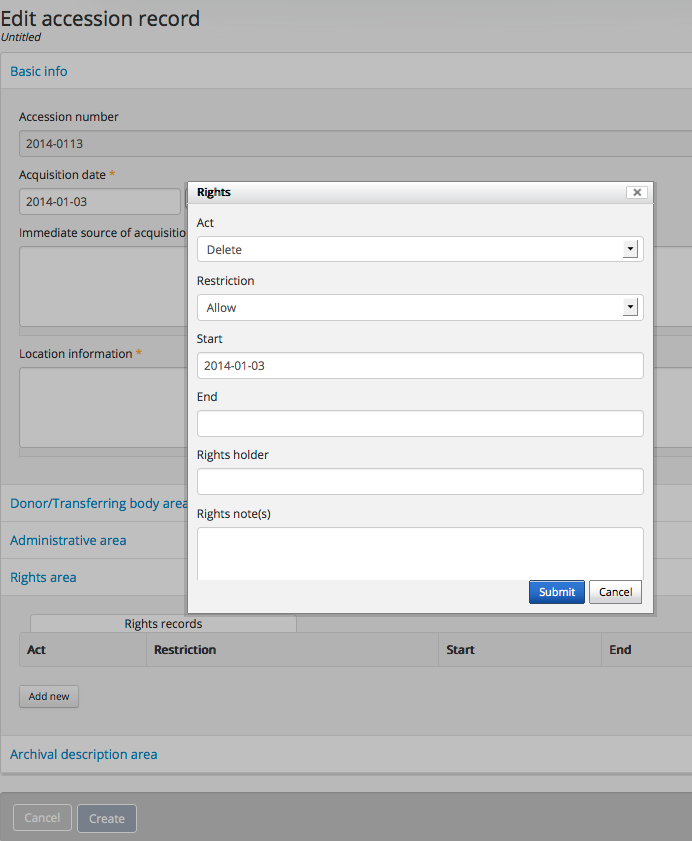Toggle the Rights area section header
The height and width of the screenshot is (841, 692).
43,577
